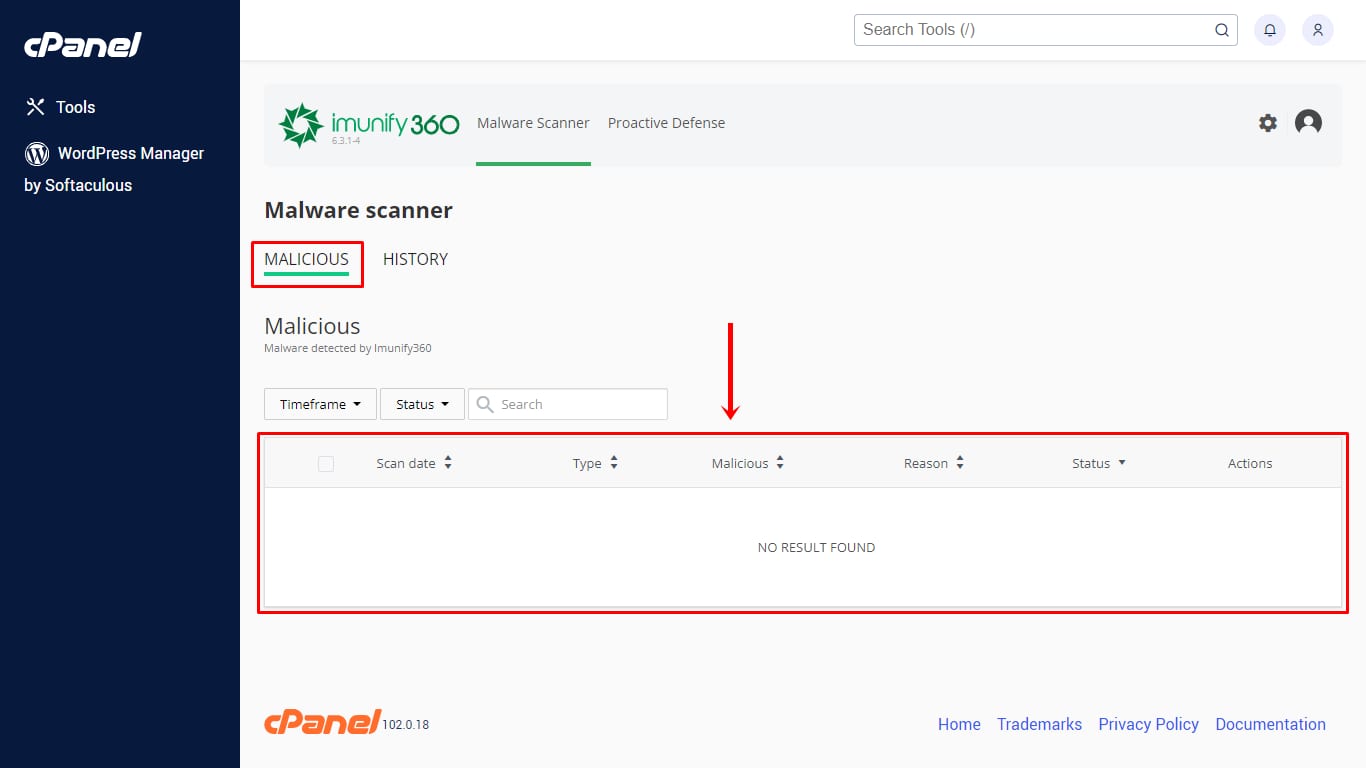Tick the select-all checkbox in table header
The width and height of the screenshot is (1366, 768).
tap(326, 464)
